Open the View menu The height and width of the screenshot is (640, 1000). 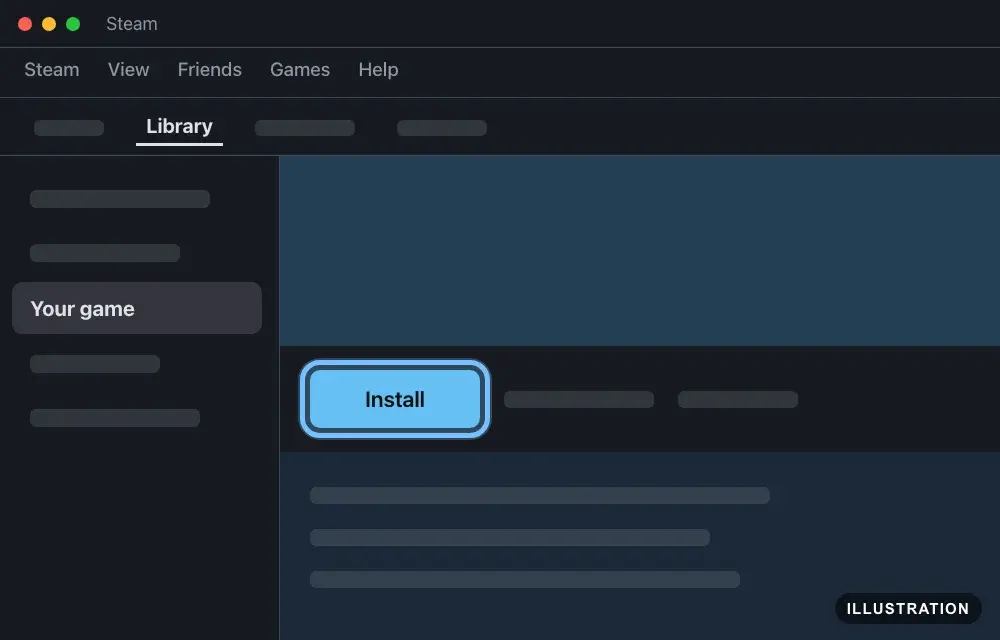click(x=128, y=69)
